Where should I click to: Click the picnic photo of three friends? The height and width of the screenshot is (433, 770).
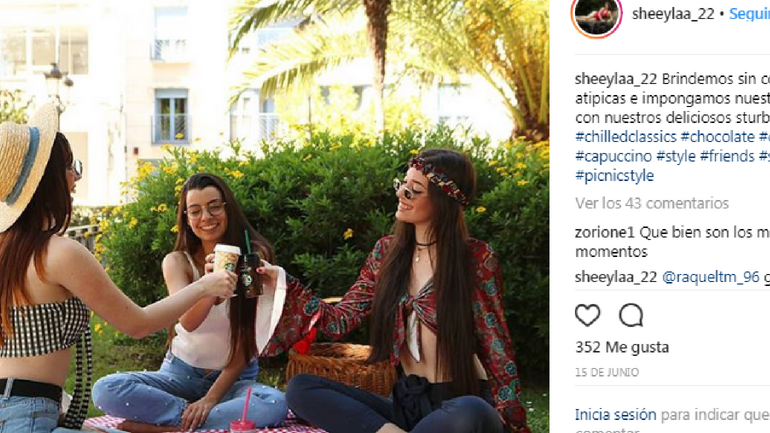click(x=275, y=216)
